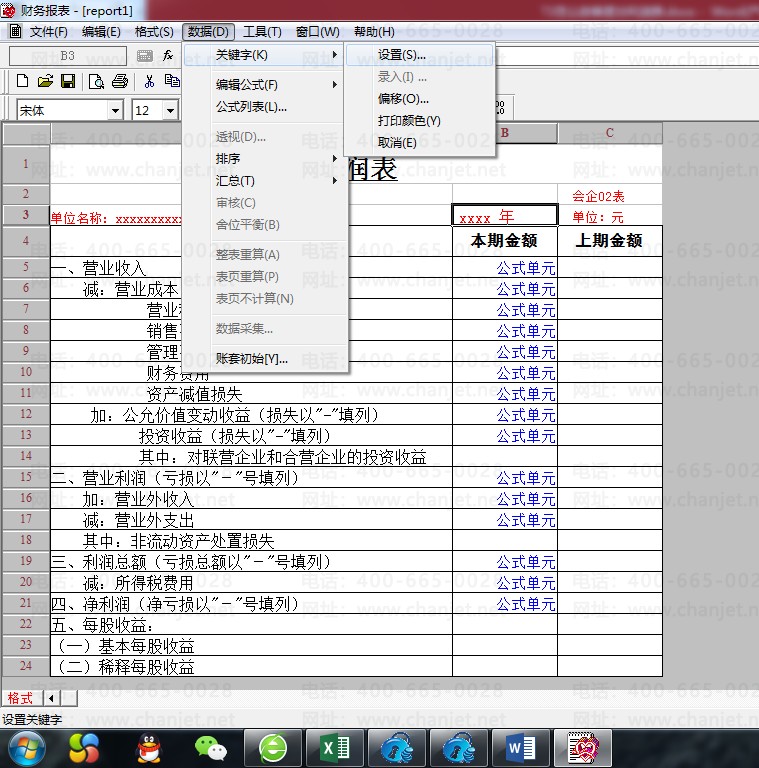This screenshot has width=759, height=768.
Task: Open Word taskbar icon
Action: pyautogui.click(x=521, y=748)
